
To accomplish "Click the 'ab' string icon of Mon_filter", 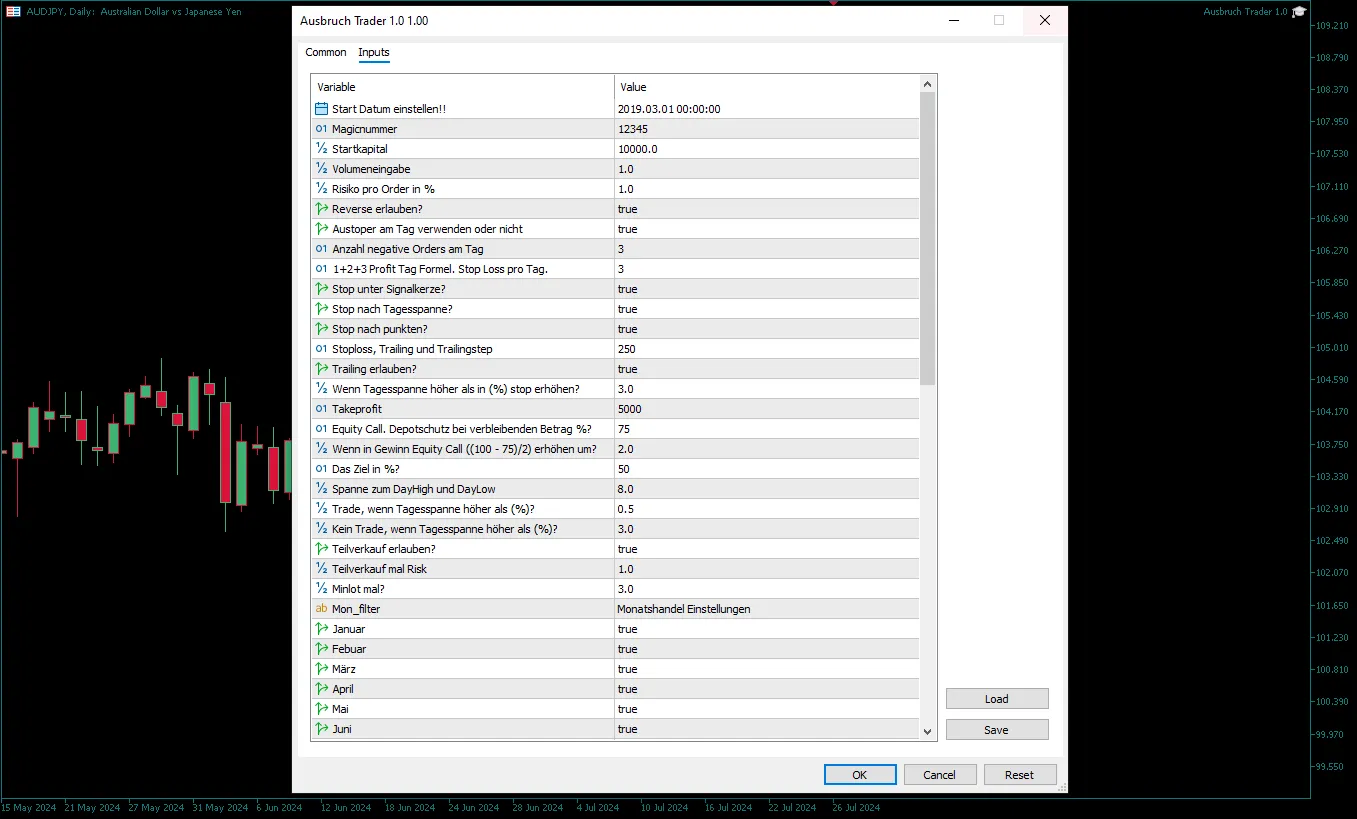I will [322, 609].
